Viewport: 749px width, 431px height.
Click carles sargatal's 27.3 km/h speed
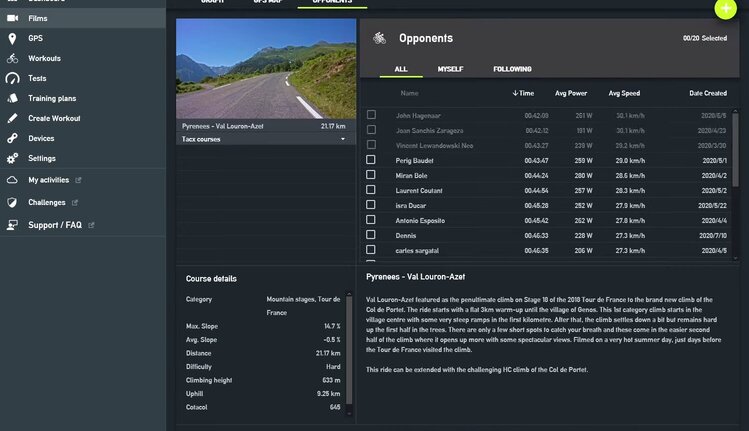[630, 250]
